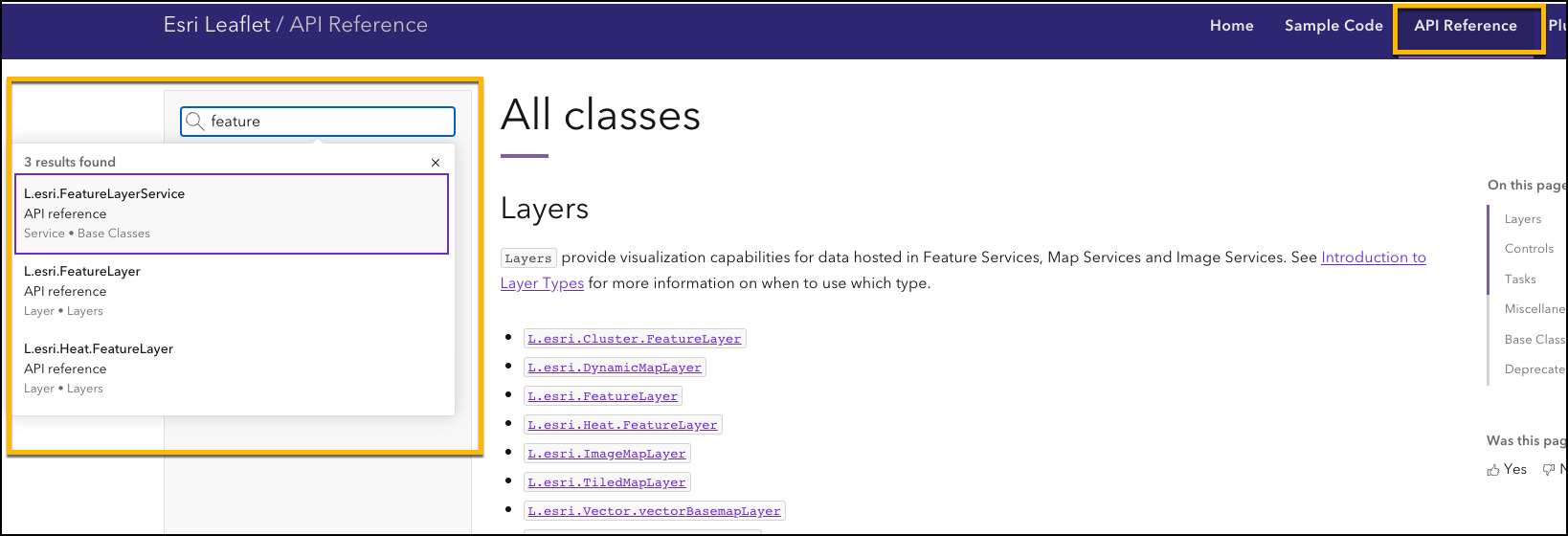Click the Introduction to Layer Types link
Screen dimensions: 1568x536
coord(1373,257)
